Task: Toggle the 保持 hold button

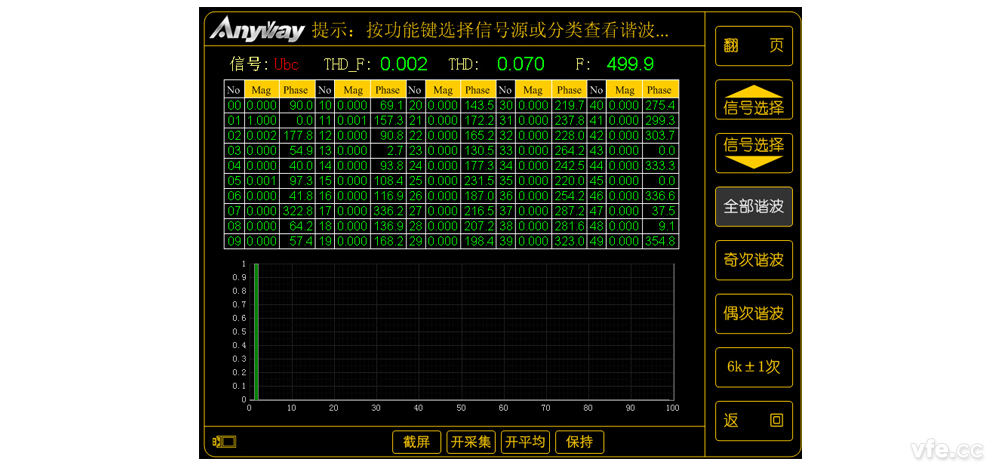Action: pyautogui.click(x=579, y=442)
